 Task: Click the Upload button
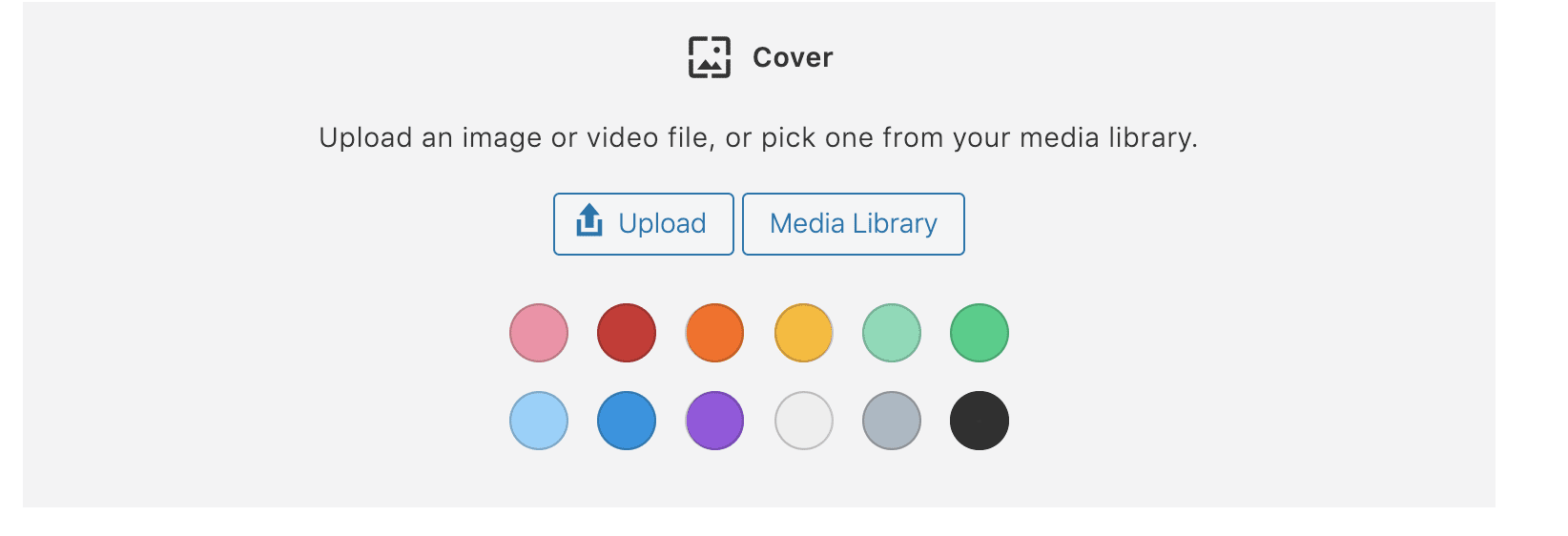tap(644, 224)
